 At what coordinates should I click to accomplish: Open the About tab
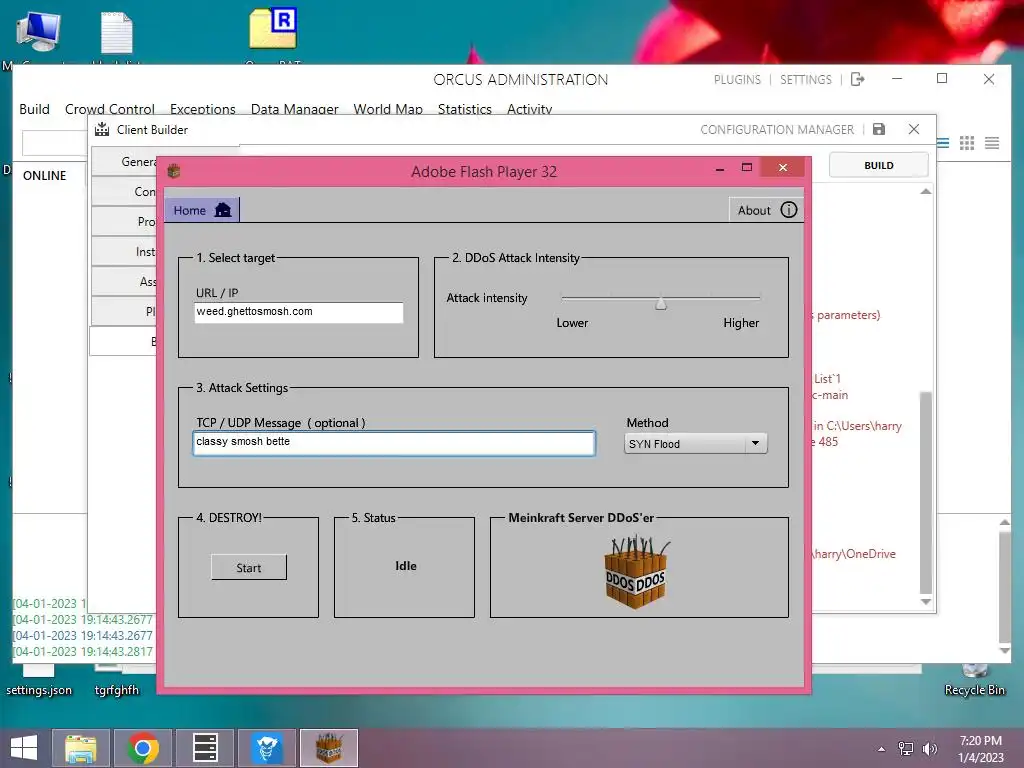click(x=766, y=210)
